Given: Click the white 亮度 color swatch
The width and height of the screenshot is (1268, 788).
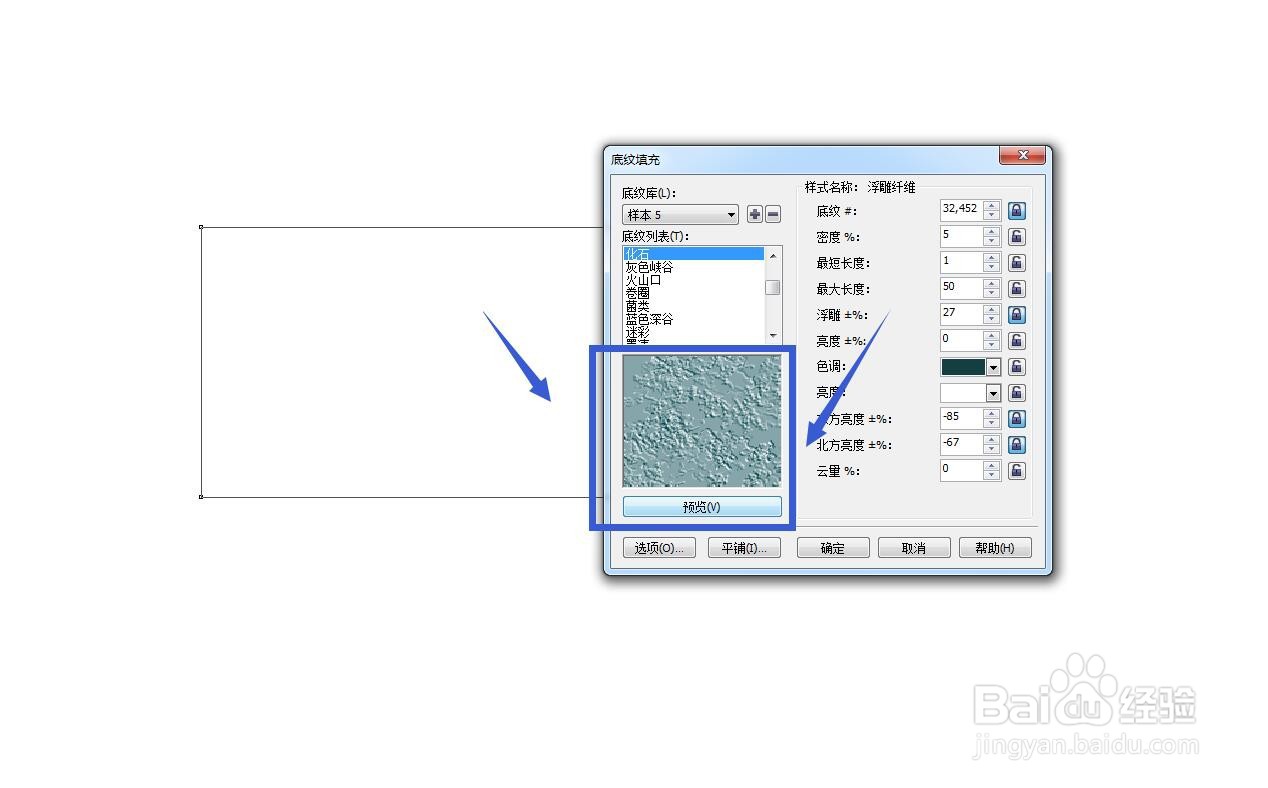Looking at the screenshot, I should (x=963, y=393).
